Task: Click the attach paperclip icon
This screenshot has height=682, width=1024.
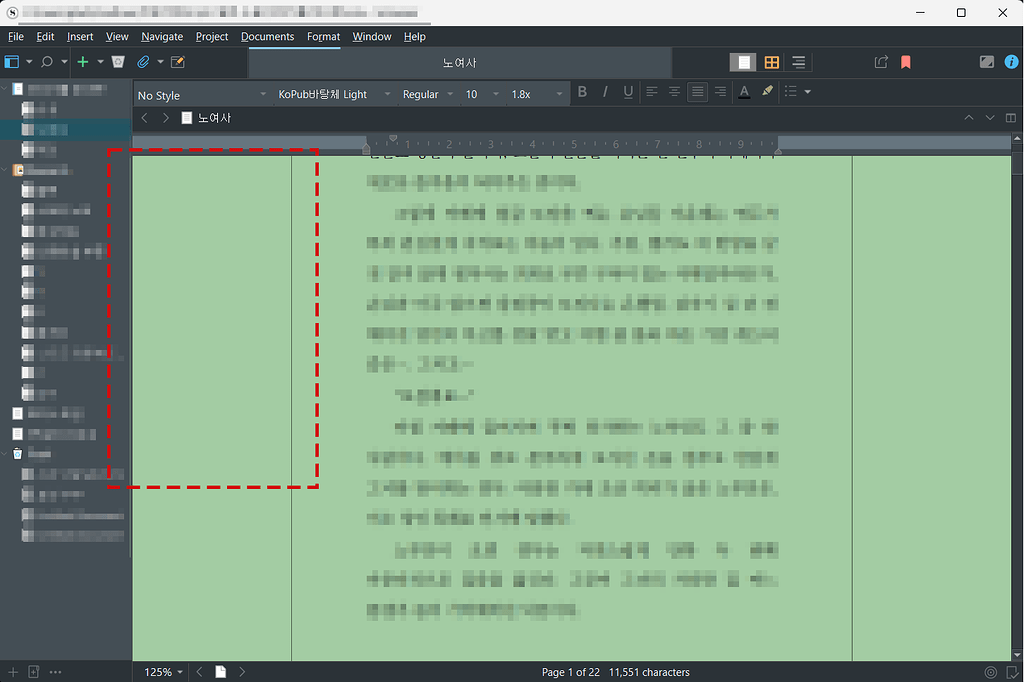Action: point(143,61)
